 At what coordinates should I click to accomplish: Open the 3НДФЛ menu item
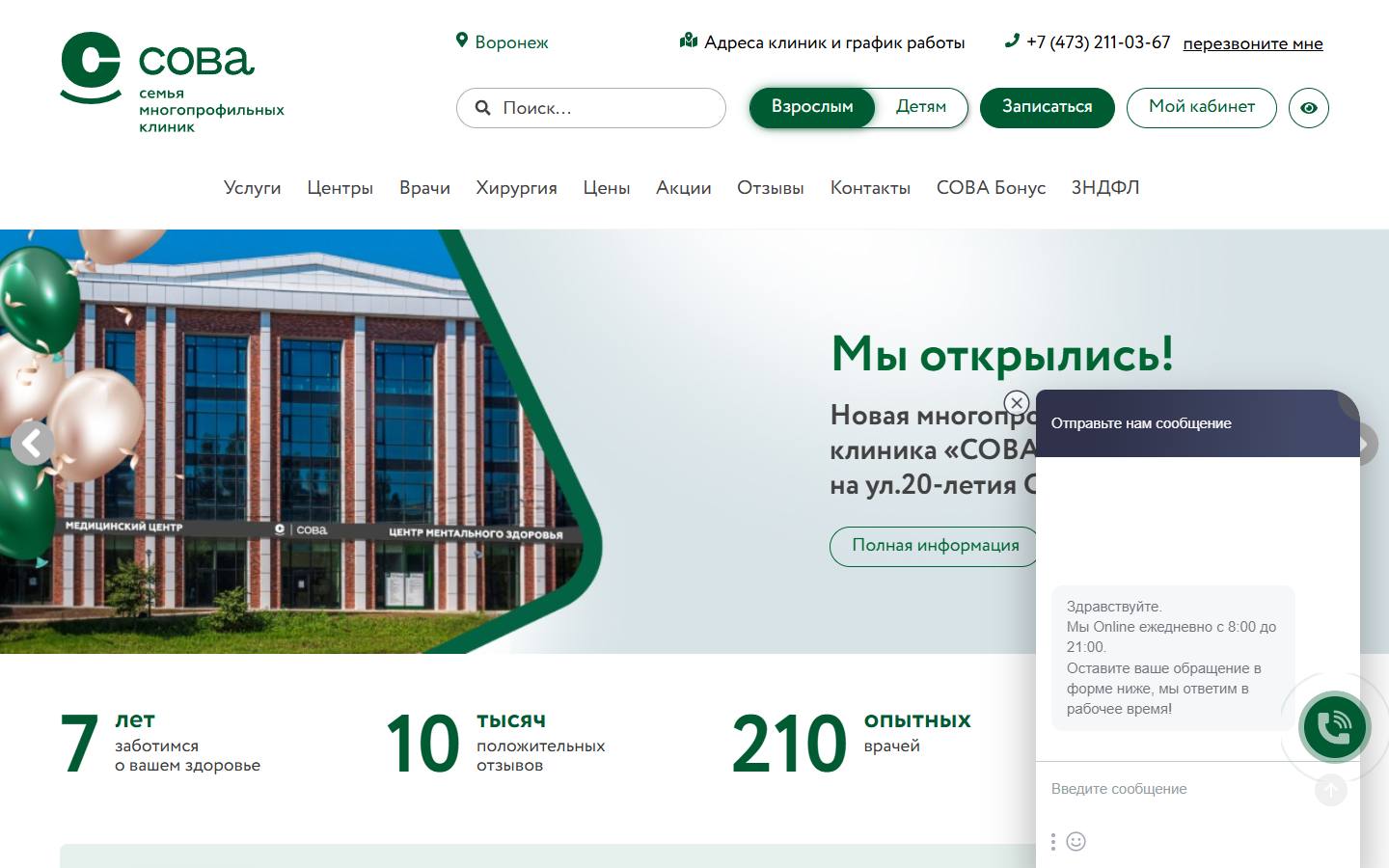pyautogui.click(x=1105, y=188)
